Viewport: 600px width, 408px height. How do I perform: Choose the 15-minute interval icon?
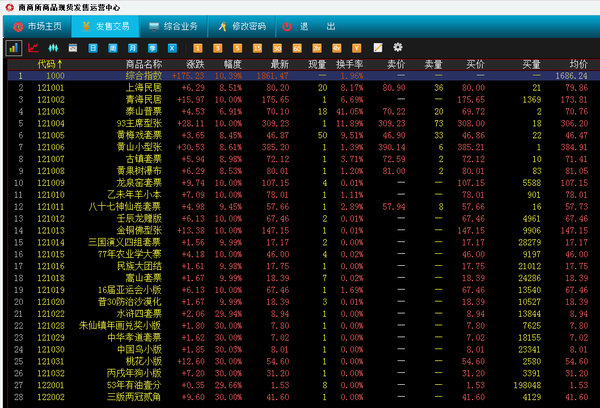click(256, 47)
